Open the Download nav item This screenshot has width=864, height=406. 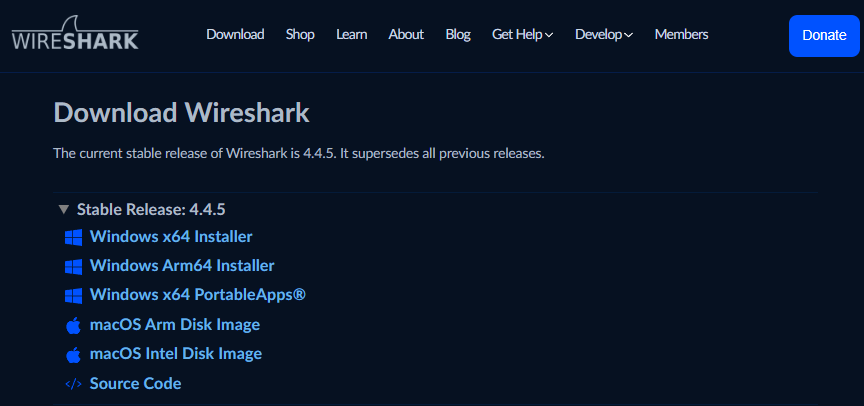(235, 35)
